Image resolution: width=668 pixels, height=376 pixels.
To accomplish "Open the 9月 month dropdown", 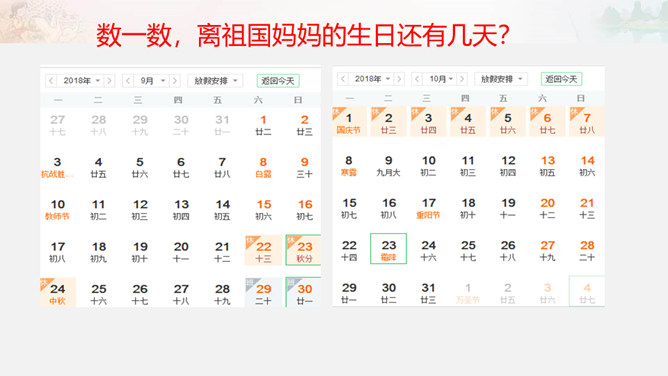I will [151, 80].
